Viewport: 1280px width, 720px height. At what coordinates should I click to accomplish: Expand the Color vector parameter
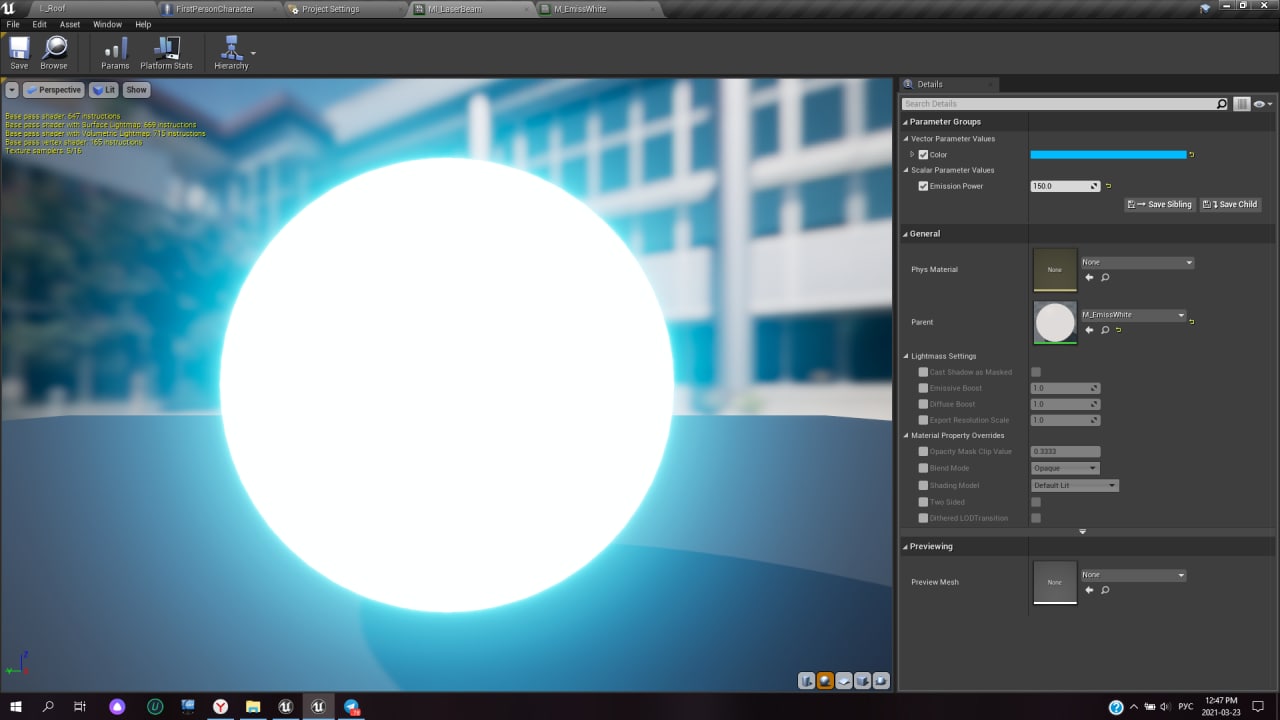pos(912,154)
